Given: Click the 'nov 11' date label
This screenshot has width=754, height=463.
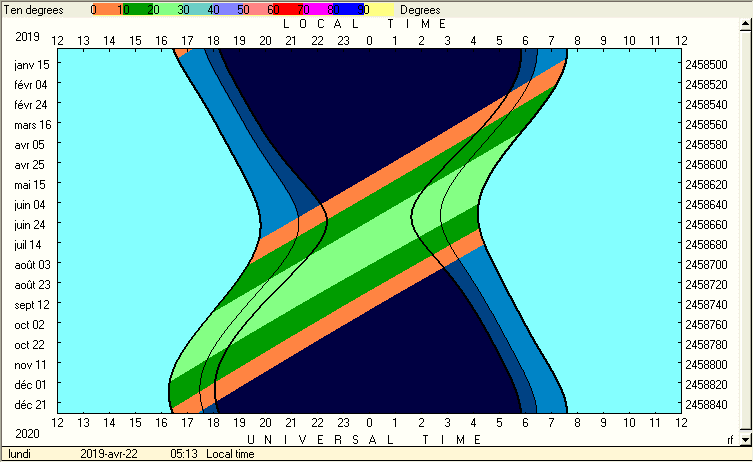Looking at the screenshot, I should (30, 365).
